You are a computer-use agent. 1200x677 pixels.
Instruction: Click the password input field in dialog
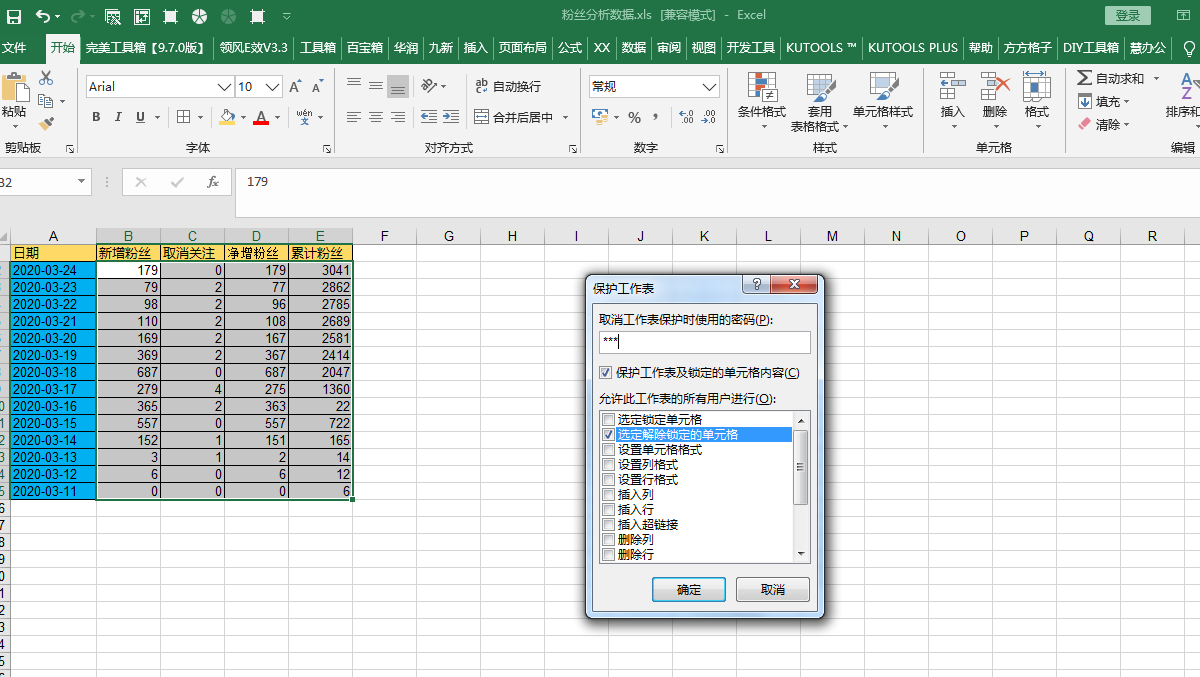tap(704, 342)
